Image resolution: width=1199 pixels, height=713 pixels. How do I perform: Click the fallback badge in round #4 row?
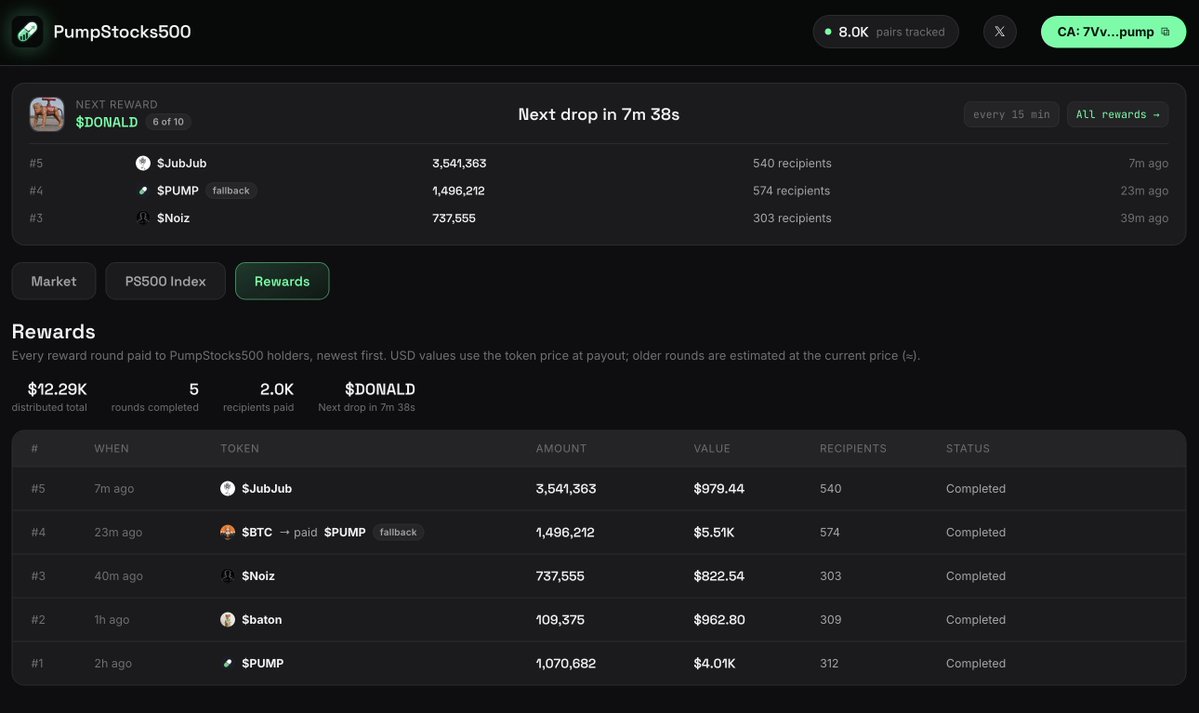(398, 532)
